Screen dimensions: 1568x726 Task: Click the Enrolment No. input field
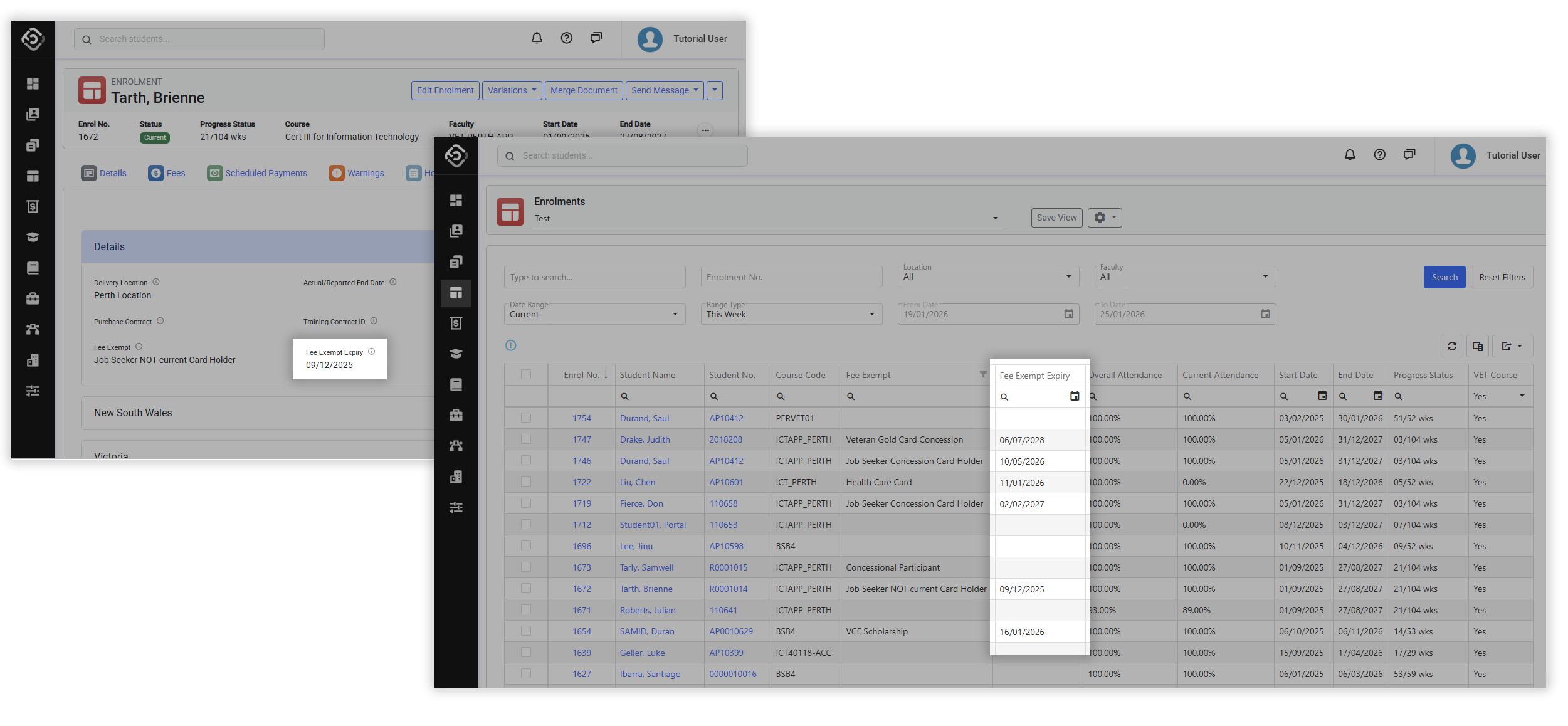791,277
